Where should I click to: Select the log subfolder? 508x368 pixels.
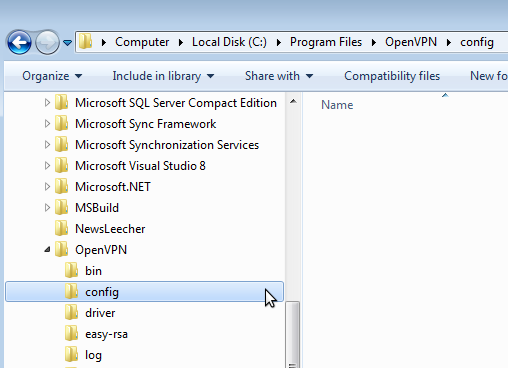tap(93, 355)
